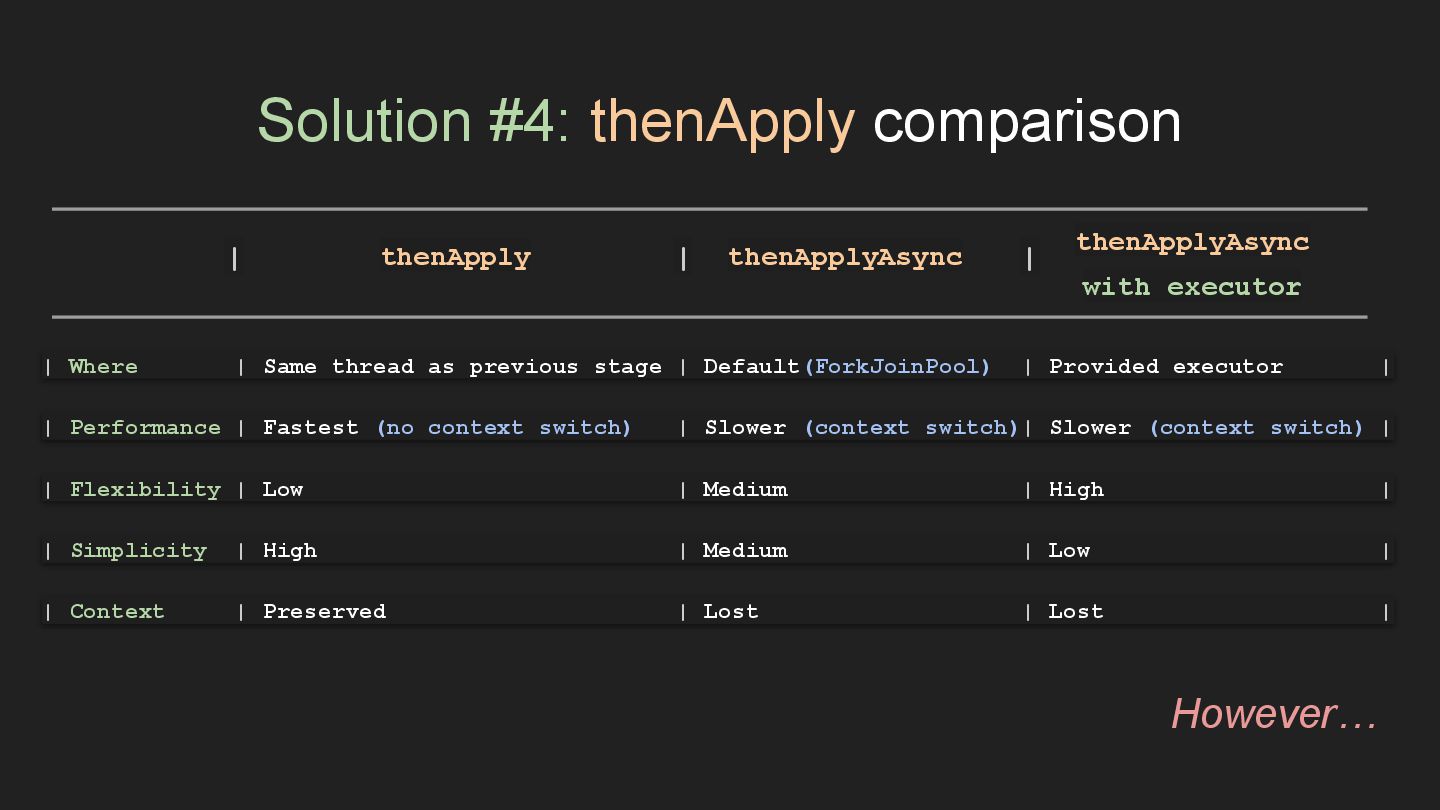Click the 'Fastest' cell text

pyautogui.click(x=311, y=428)
